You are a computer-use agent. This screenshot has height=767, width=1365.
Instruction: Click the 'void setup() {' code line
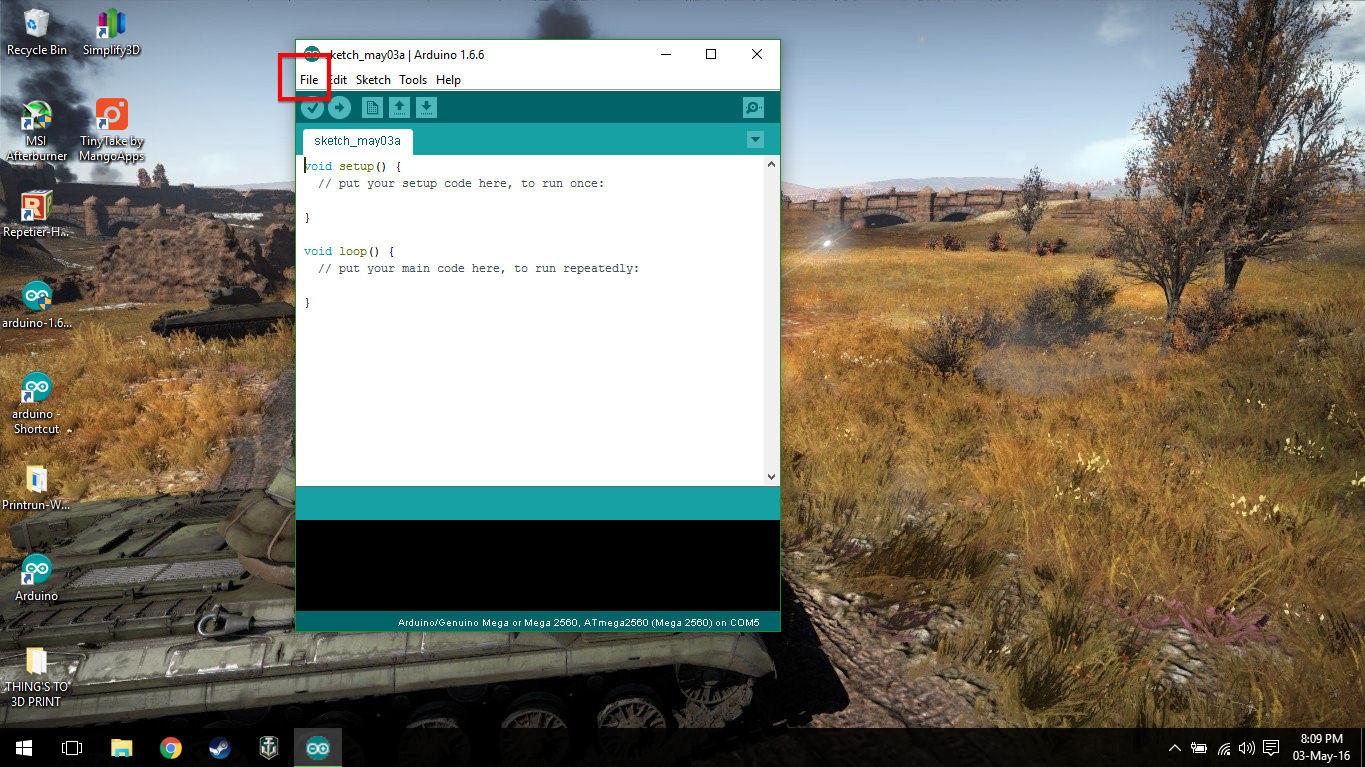[352, 166]
